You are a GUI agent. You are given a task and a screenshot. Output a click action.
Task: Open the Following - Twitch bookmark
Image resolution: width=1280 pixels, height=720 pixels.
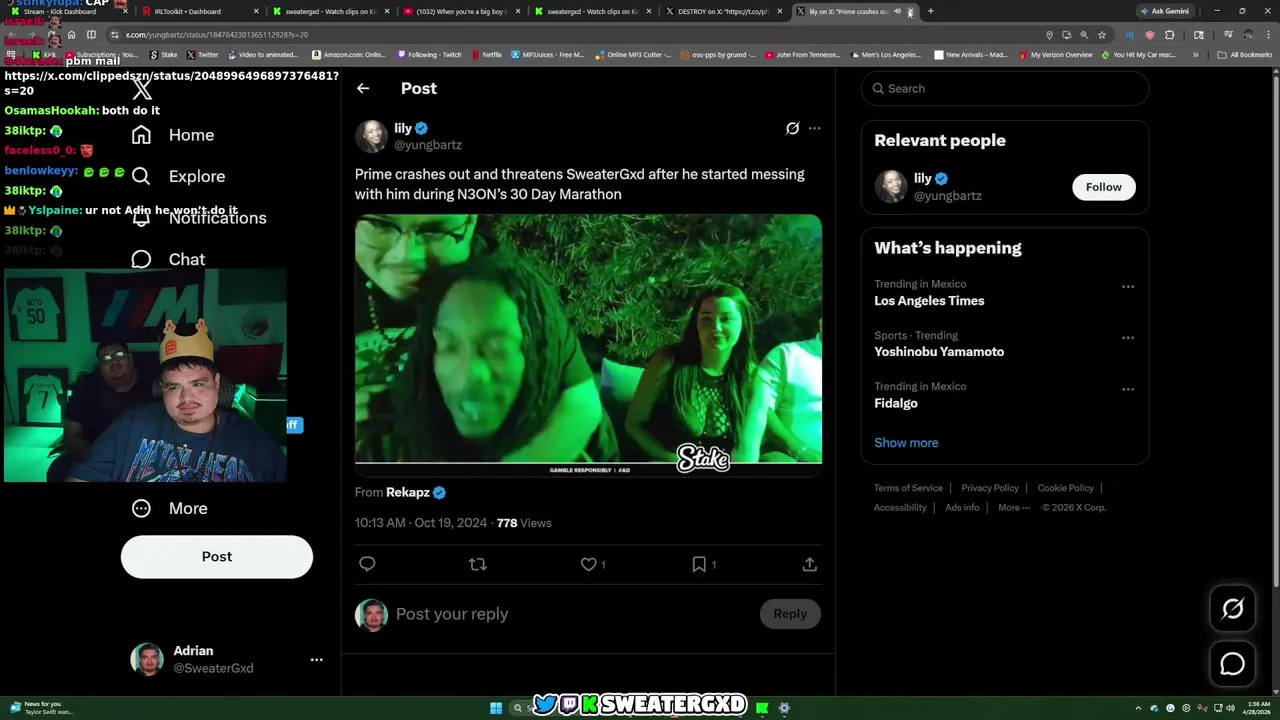[430, 55]
